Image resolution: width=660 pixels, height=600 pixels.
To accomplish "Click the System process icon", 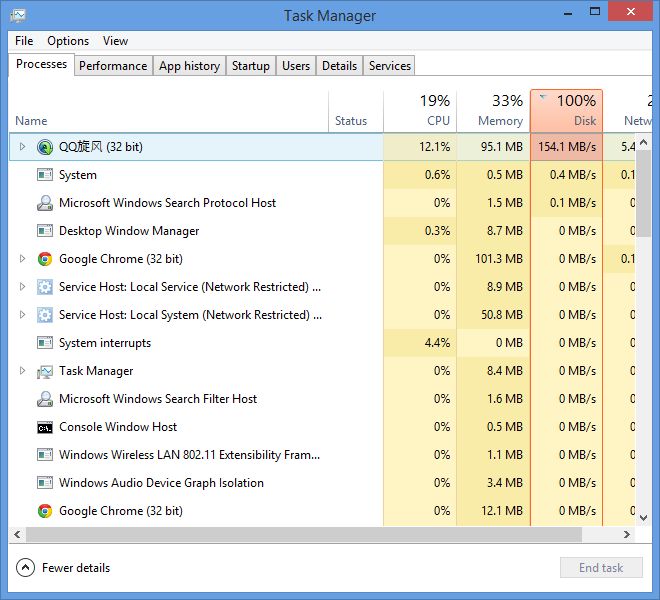I will (45, 175).
